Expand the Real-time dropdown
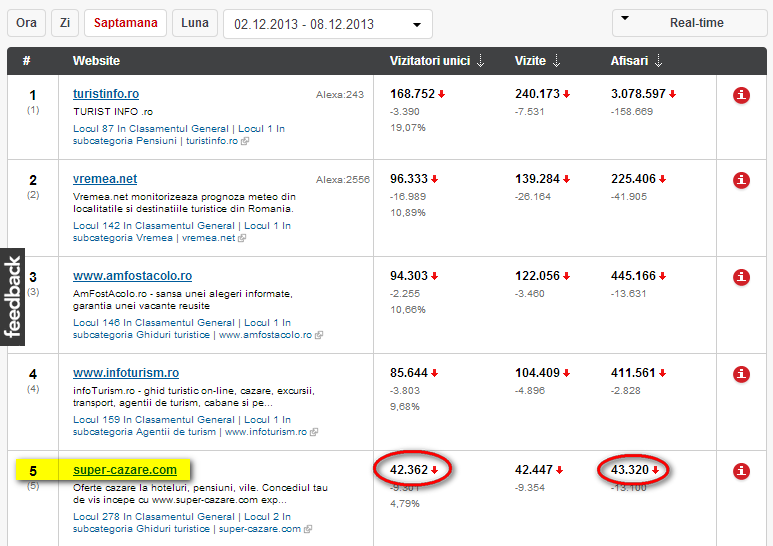This screenshot has width=773, height=546. coord(683,23)
